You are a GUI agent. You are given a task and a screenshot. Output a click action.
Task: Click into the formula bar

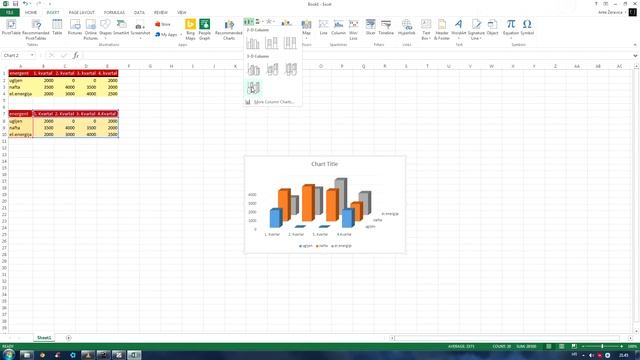(x=357, y=56)
